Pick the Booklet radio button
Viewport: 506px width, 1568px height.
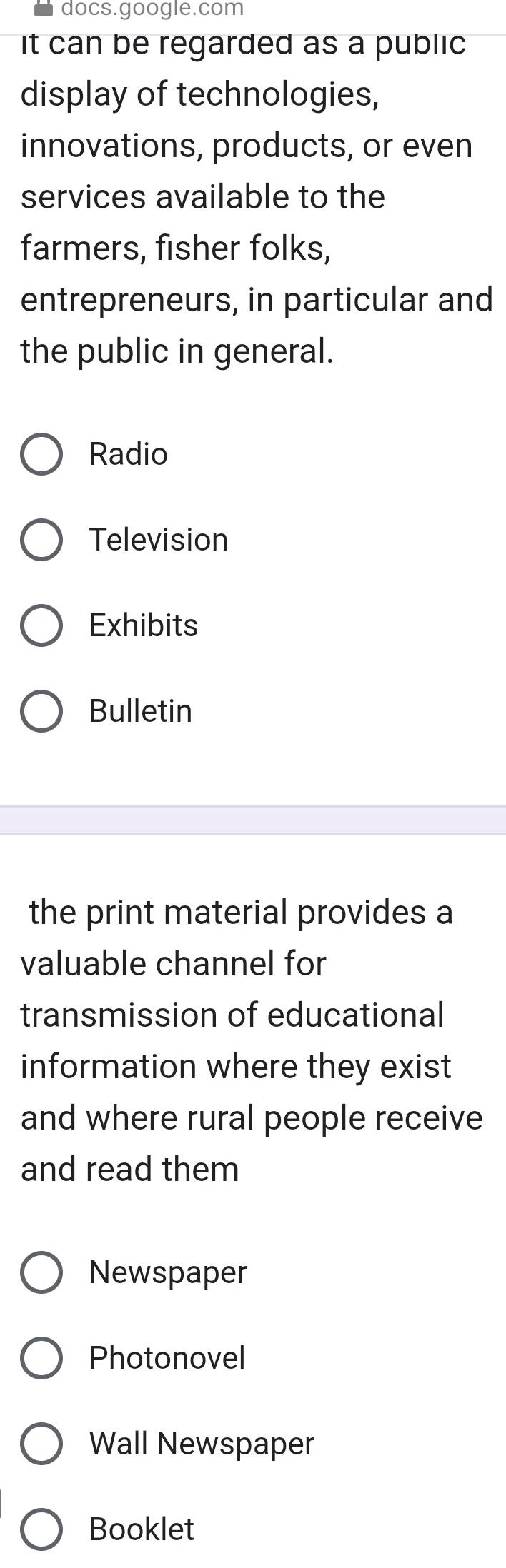[x=41, y=1529]
